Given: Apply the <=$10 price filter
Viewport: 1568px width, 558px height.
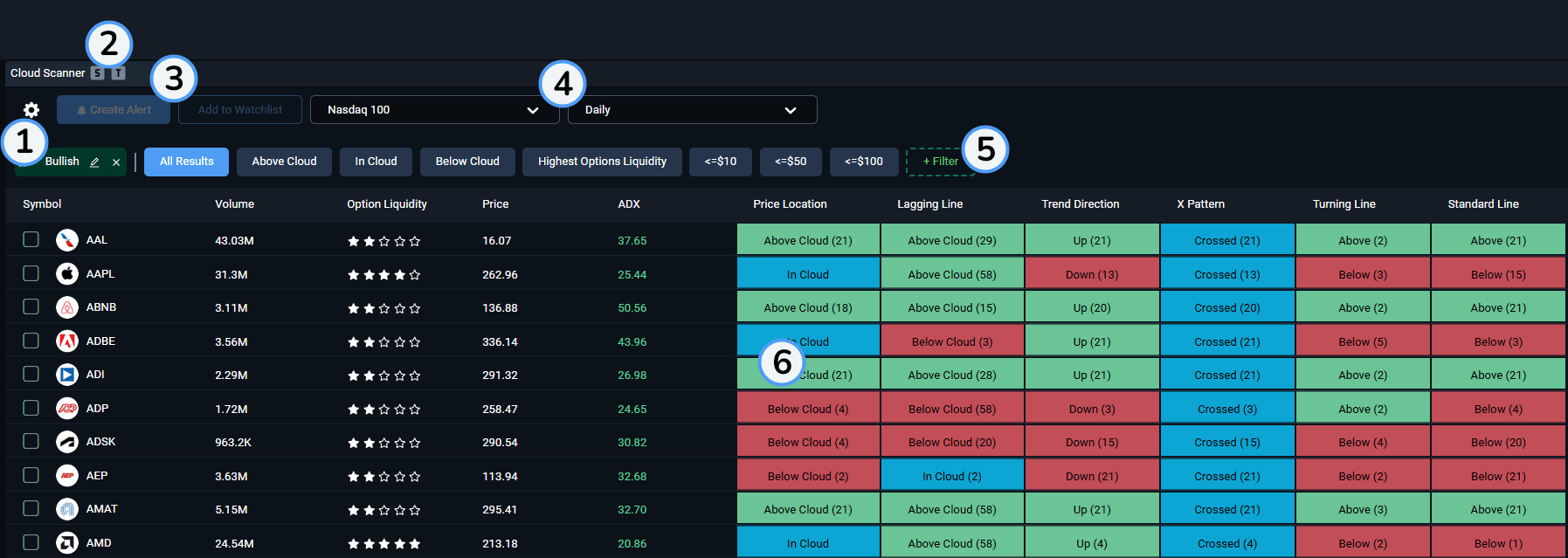Looking at the screenshot, I should 721,162.
